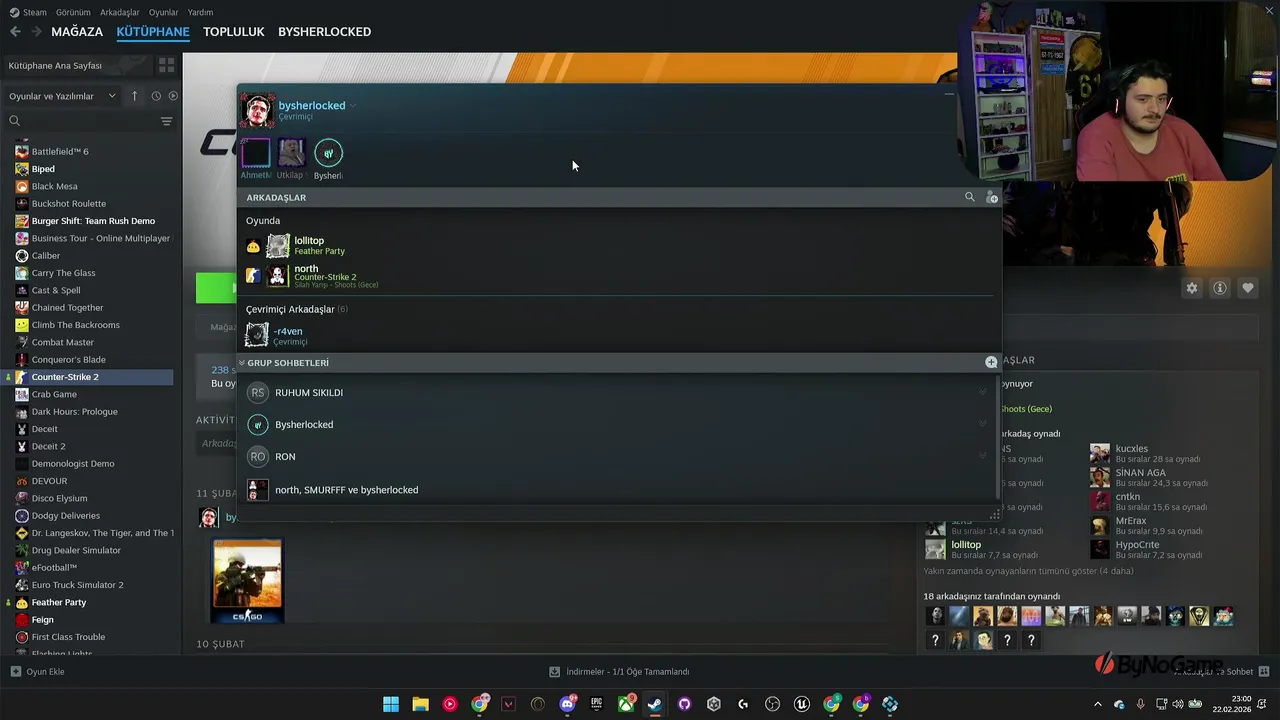Open the Oyunlar menu
Viewport: 1280px width, 720px height.
164,12
